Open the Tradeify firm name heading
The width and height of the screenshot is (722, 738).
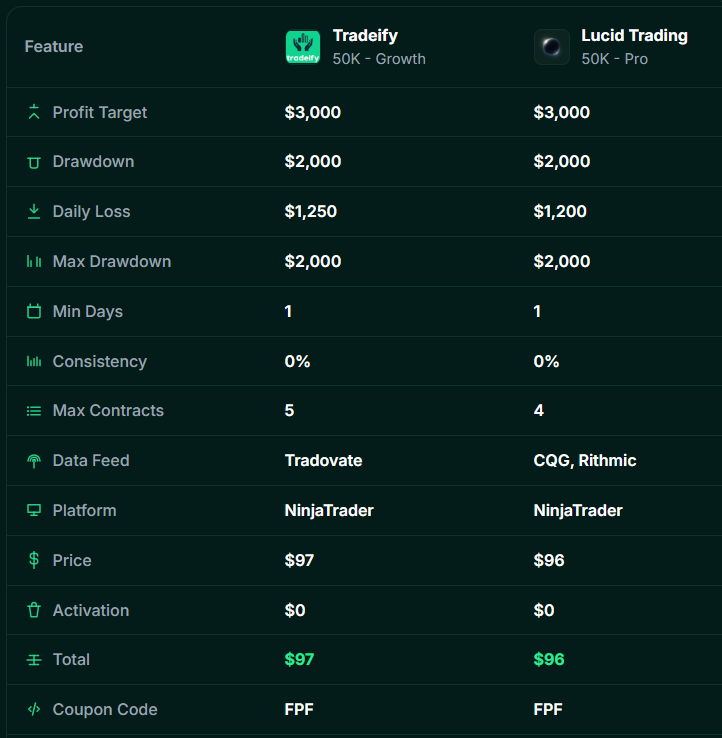point(365,36)
